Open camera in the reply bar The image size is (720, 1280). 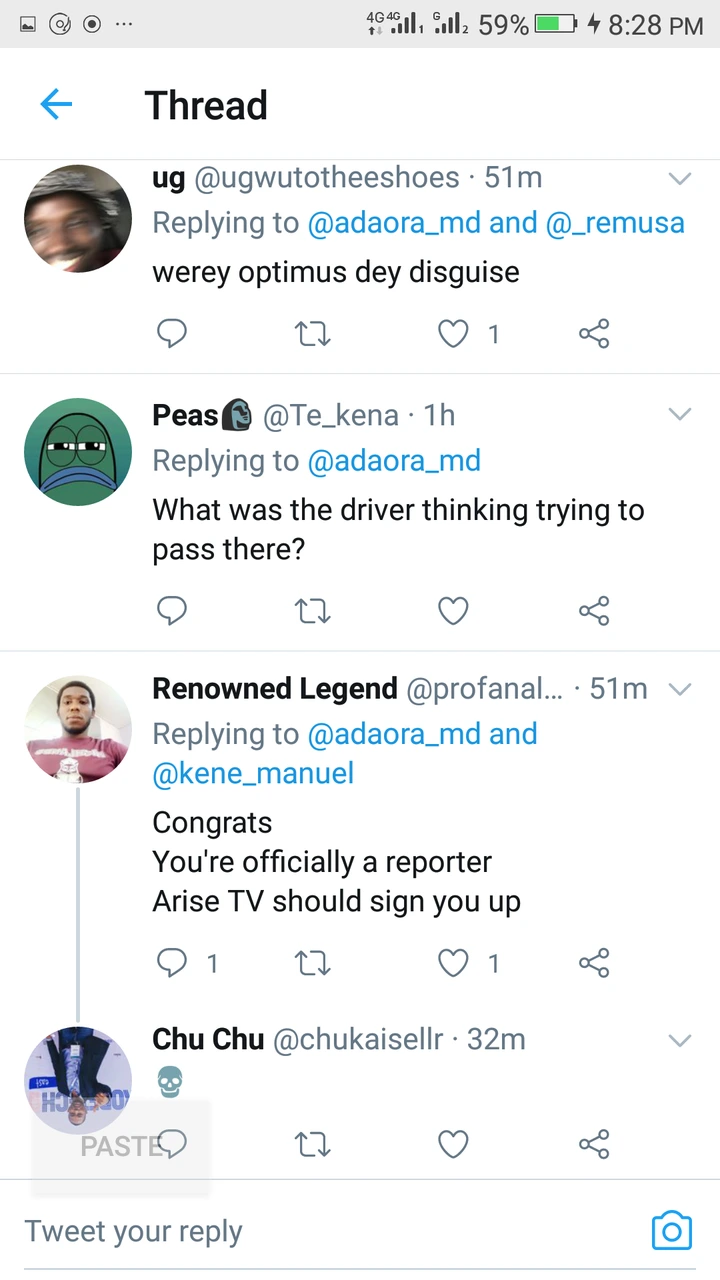tap(671, 1230)
